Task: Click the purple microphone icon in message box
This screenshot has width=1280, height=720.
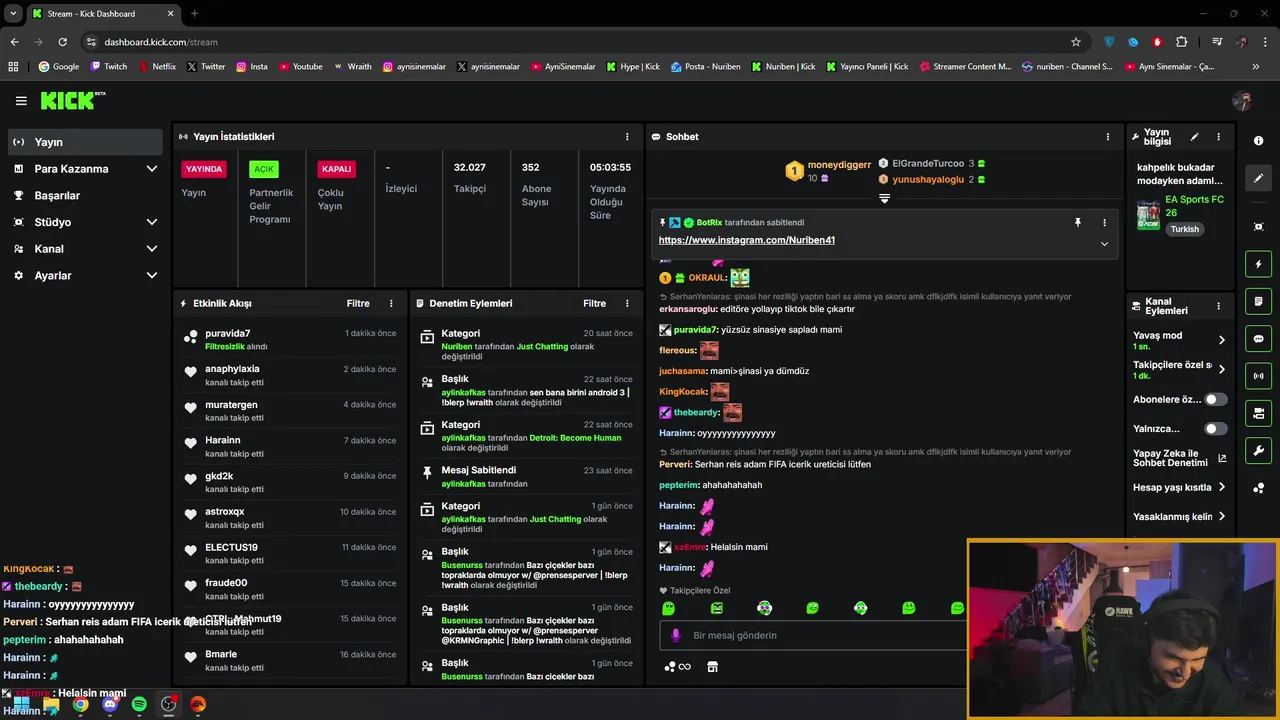Action: tap(676, 635)
